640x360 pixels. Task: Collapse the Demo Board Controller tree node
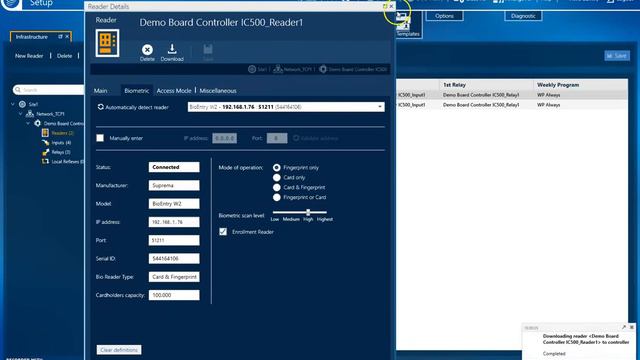28,123
